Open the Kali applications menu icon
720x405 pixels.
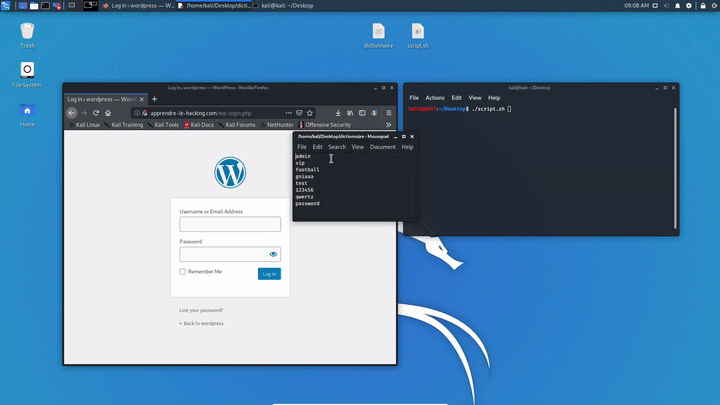point(6,6)
